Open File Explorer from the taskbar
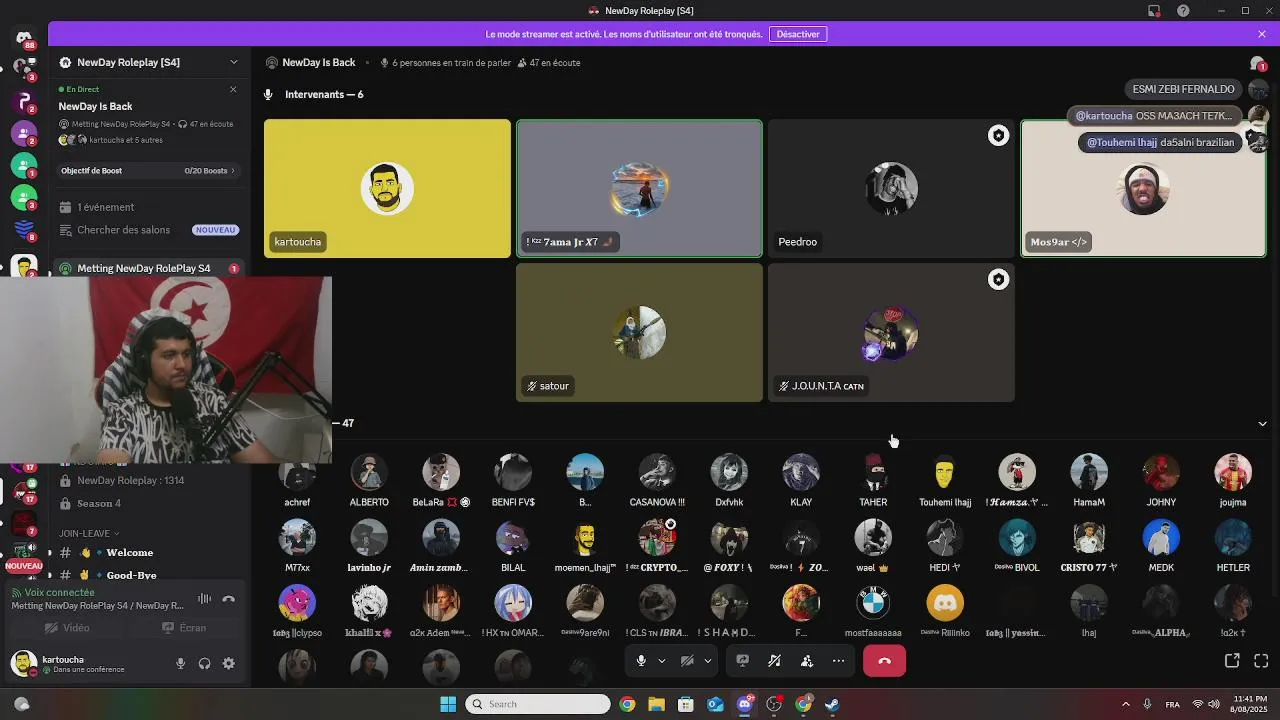1280x720 pixels. pyautogui.click(x=656, y=704)
